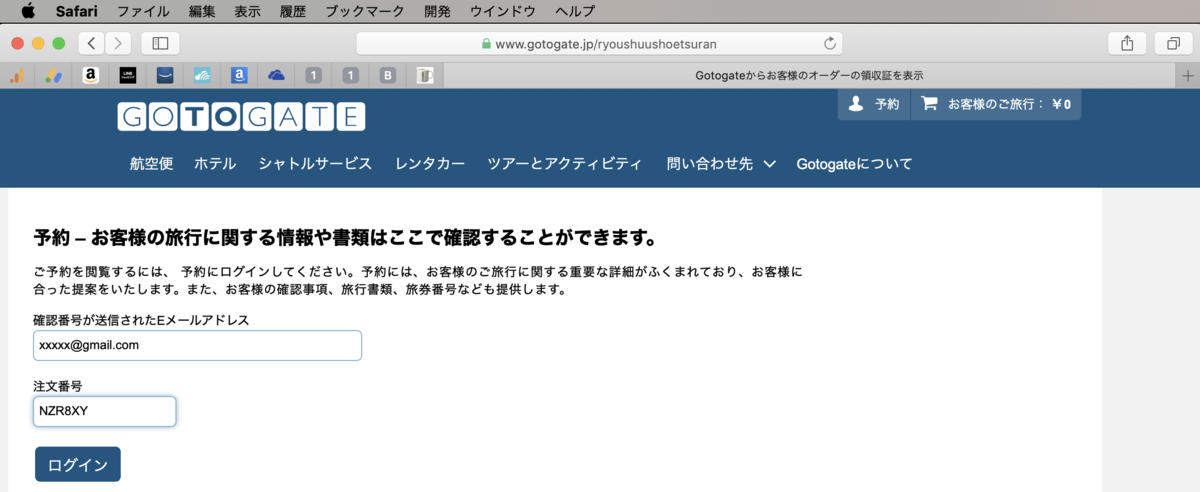Go to ツアーとアクティビティ
Viewport: 1200px width, 492px height.
(x=565, y=163)
